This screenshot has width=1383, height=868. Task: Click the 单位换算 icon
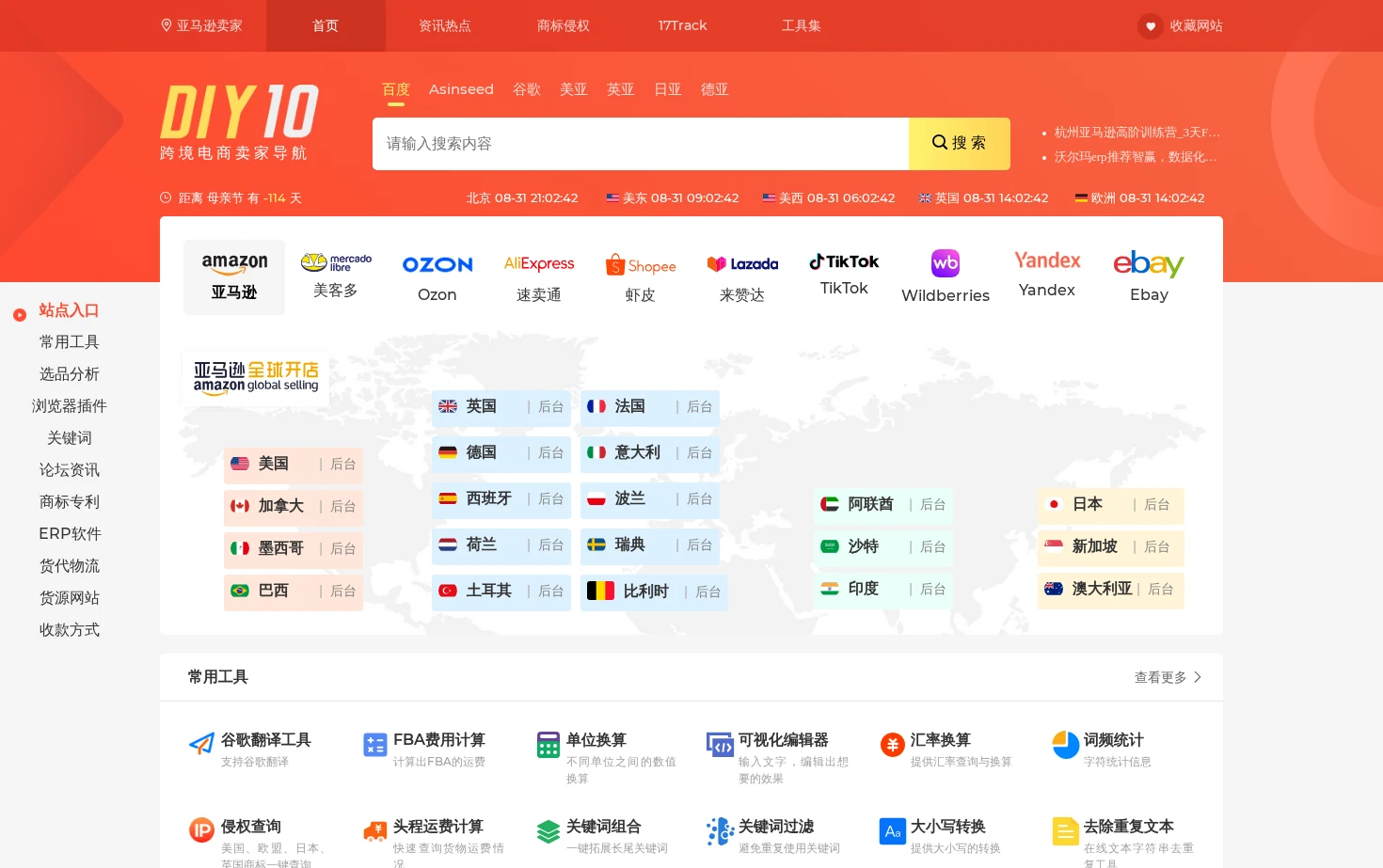click(548, 745)
